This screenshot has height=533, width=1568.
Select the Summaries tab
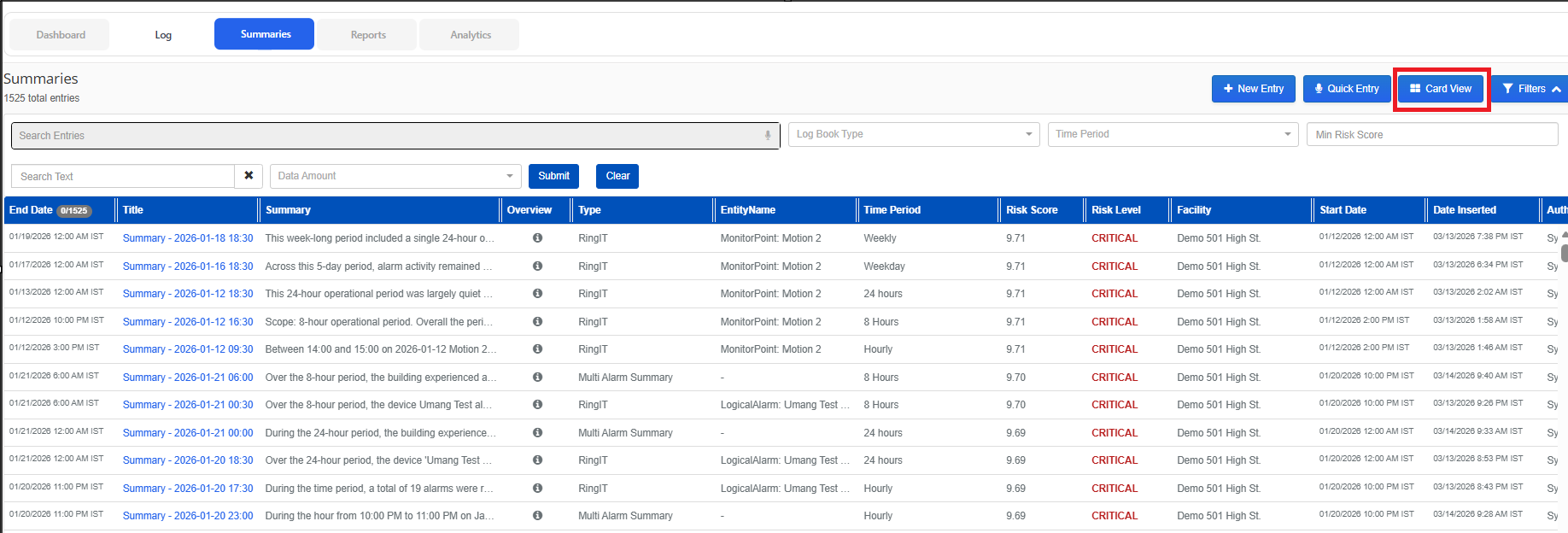265,34
